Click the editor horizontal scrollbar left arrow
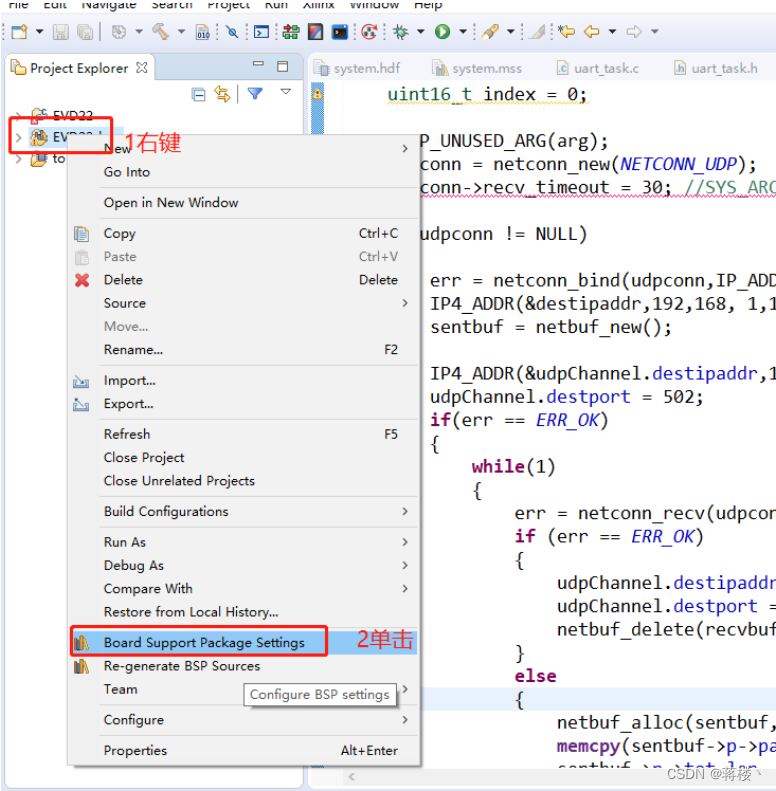 click(352, 776)
